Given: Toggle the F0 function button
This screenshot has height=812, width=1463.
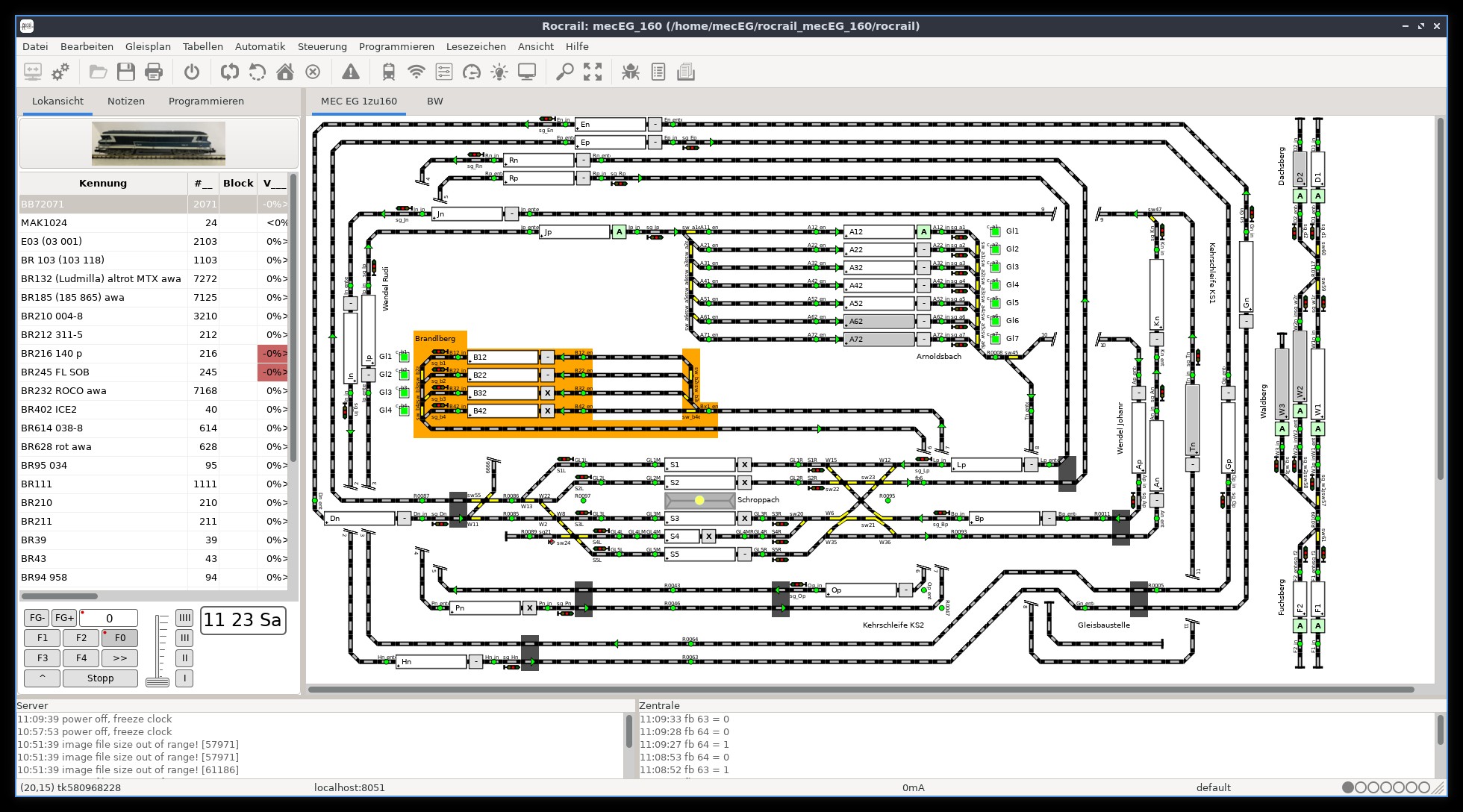Looking at the screenshot, I should [x=120, y=638].
